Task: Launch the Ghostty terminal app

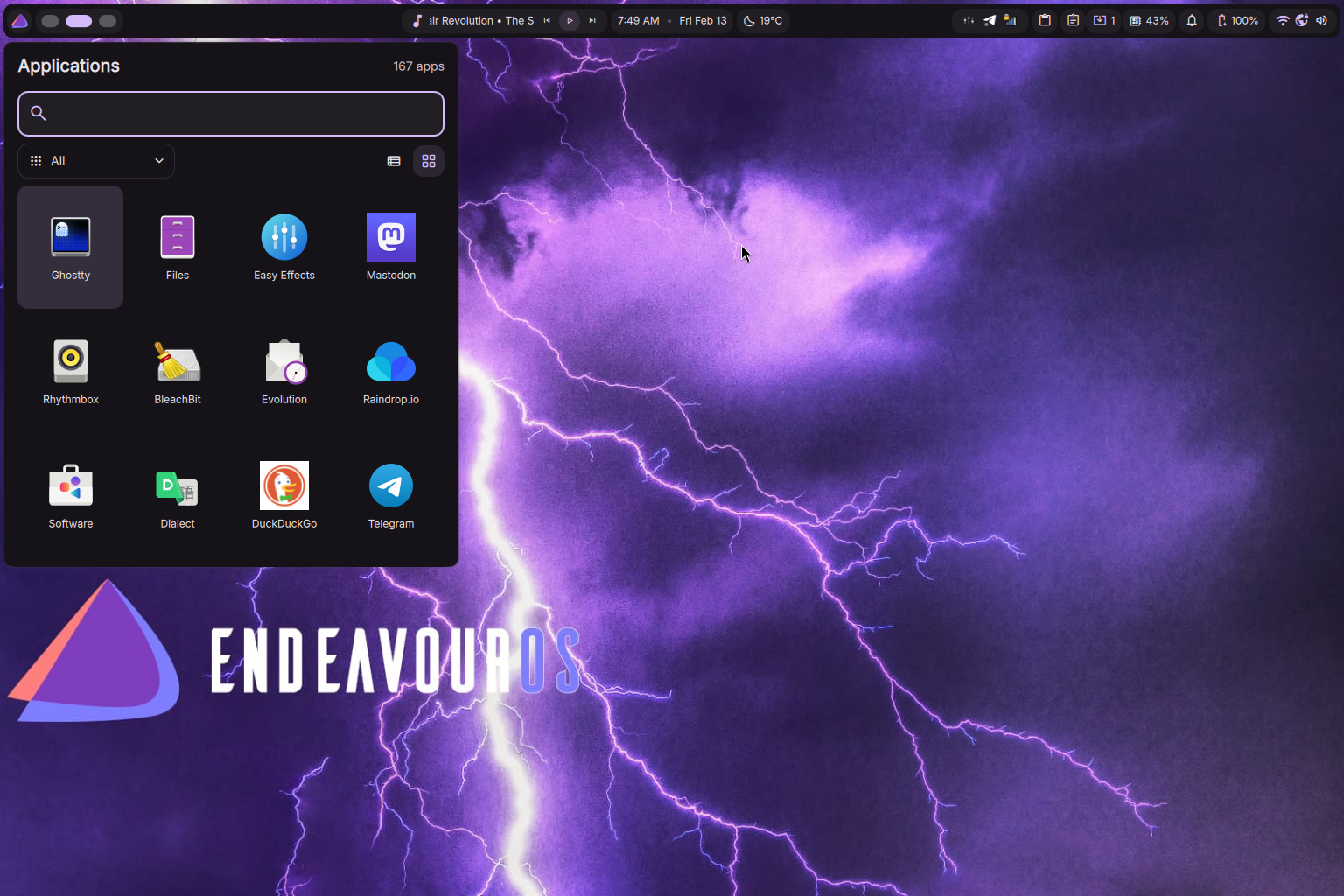Action: click(70, 247)
